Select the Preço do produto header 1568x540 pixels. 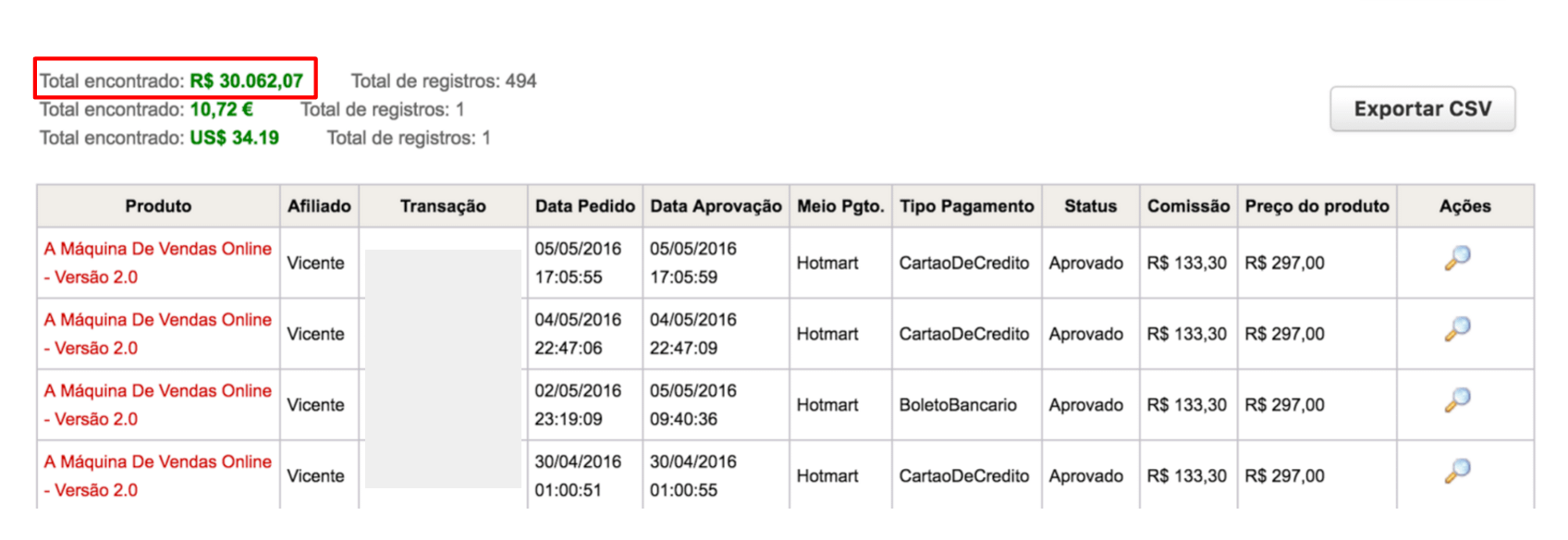pos(1317,206)
